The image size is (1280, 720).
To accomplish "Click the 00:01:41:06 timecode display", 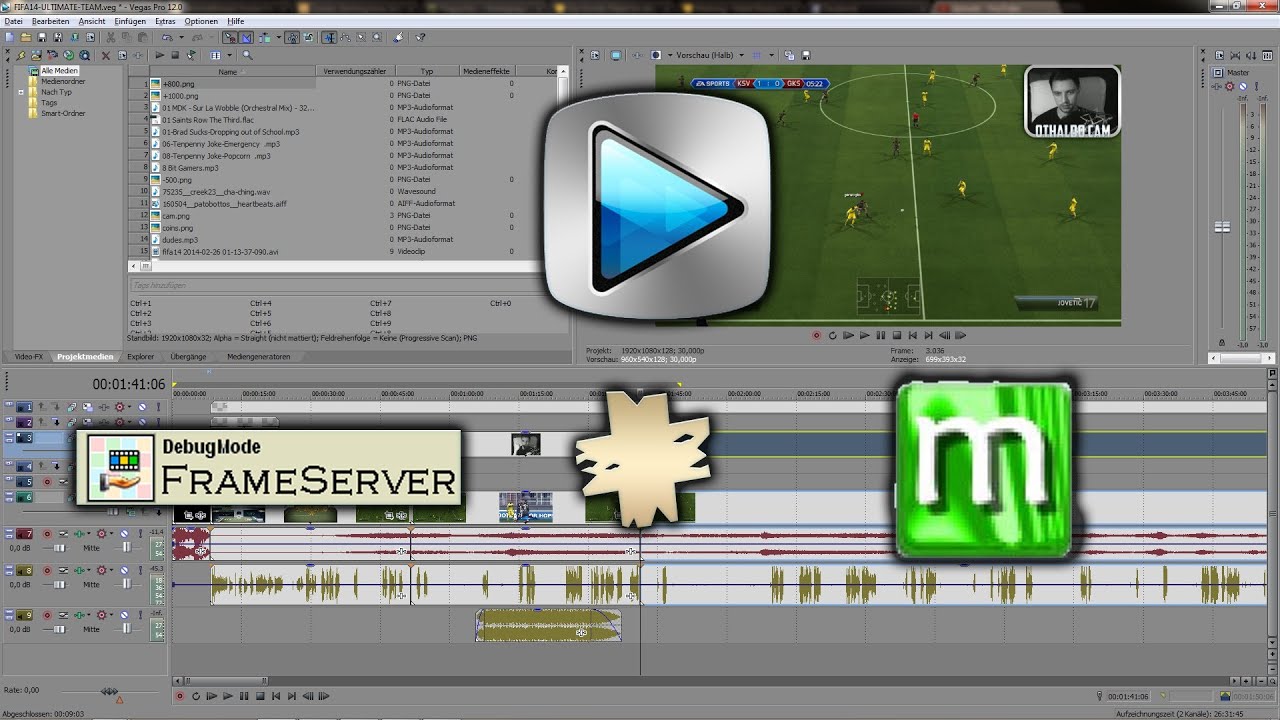I will click(129, 384).
